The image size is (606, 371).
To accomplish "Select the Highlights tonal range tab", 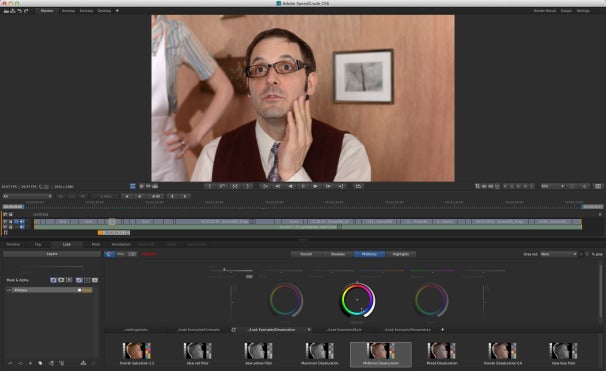I will click(x=400, y=254).
